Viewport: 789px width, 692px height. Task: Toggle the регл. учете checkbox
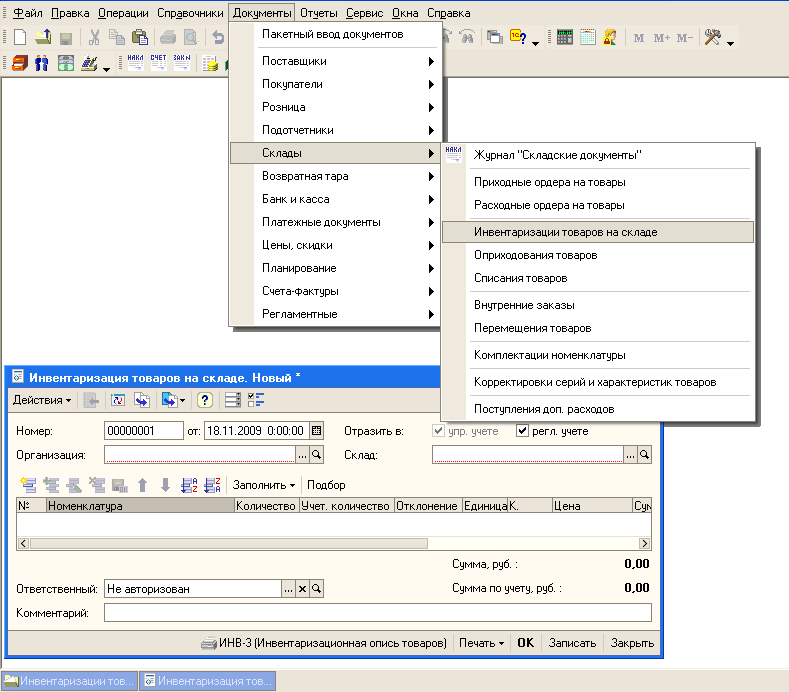pos(523,431)
